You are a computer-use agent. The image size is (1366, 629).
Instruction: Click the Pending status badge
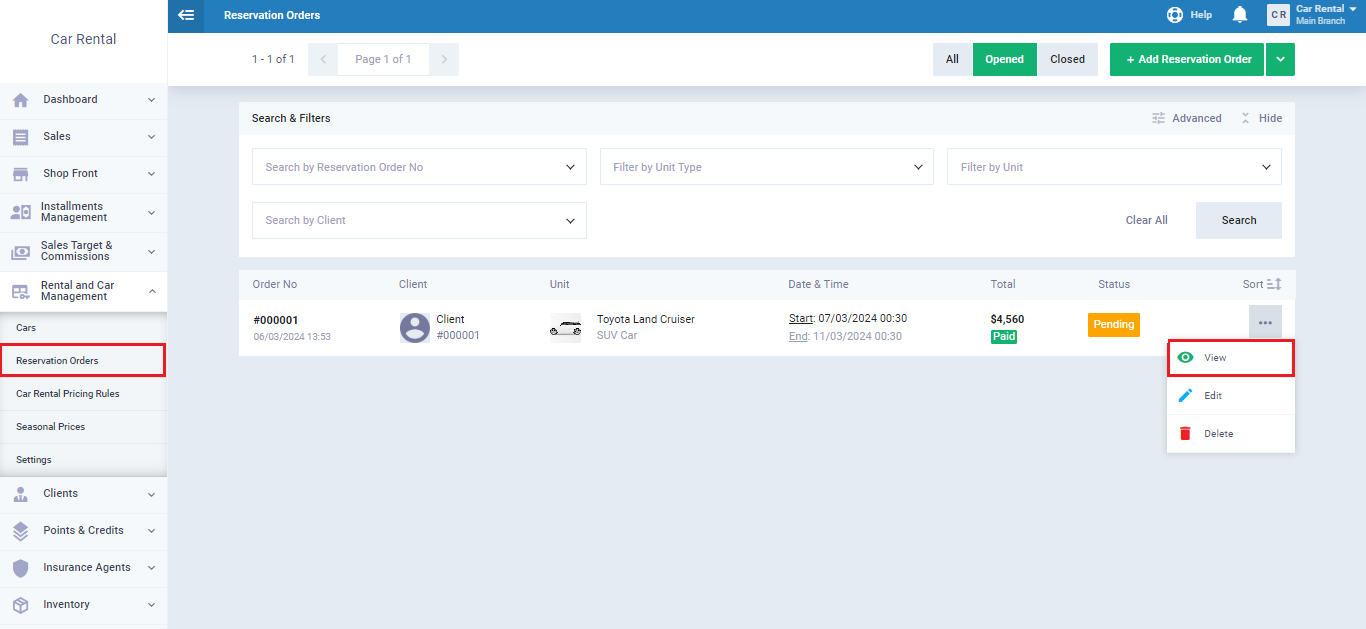(x=1114, y=324)
